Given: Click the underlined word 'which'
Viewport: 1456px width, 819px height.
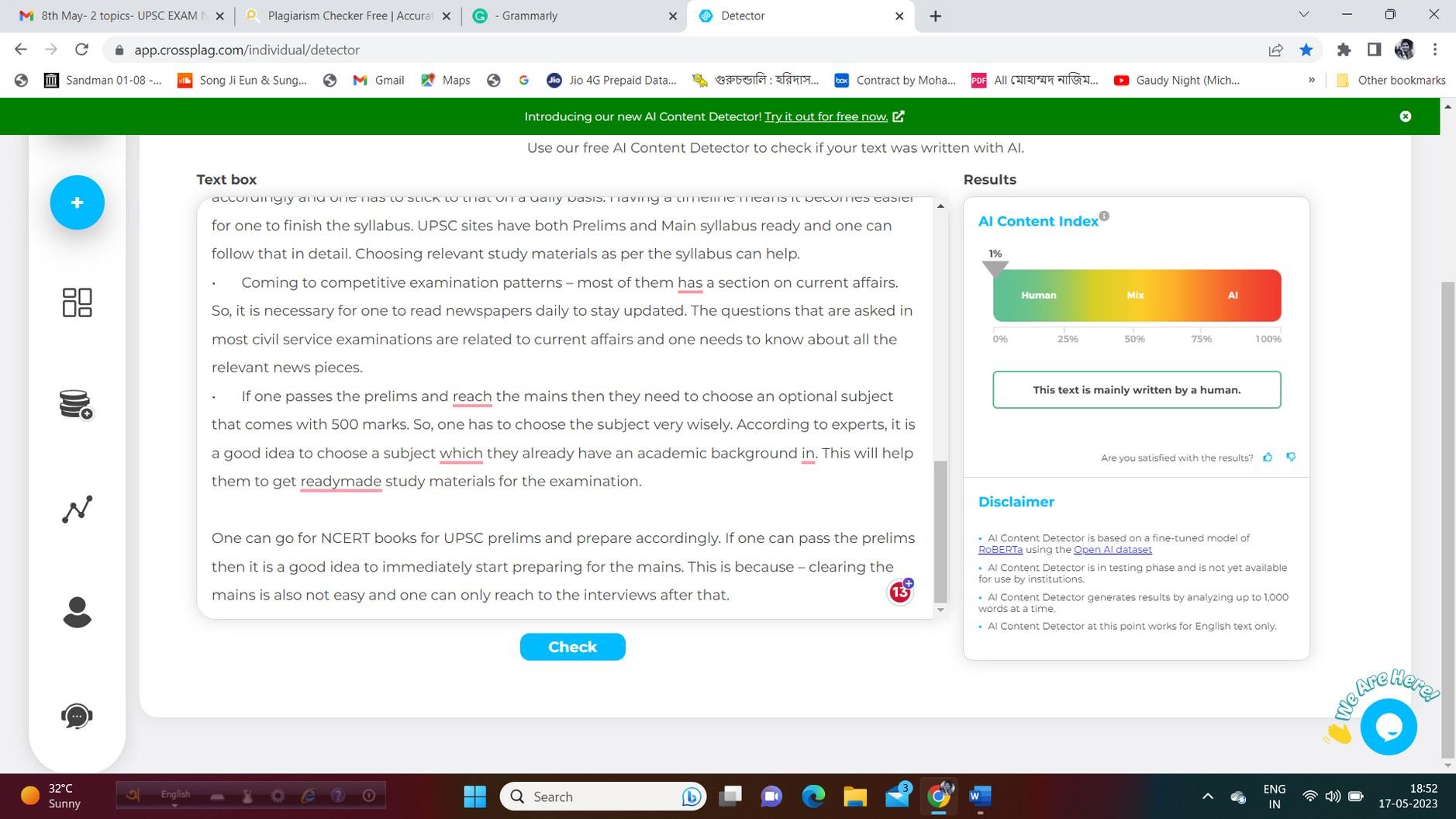Looking at the screenshot, I should click(461, 453).
